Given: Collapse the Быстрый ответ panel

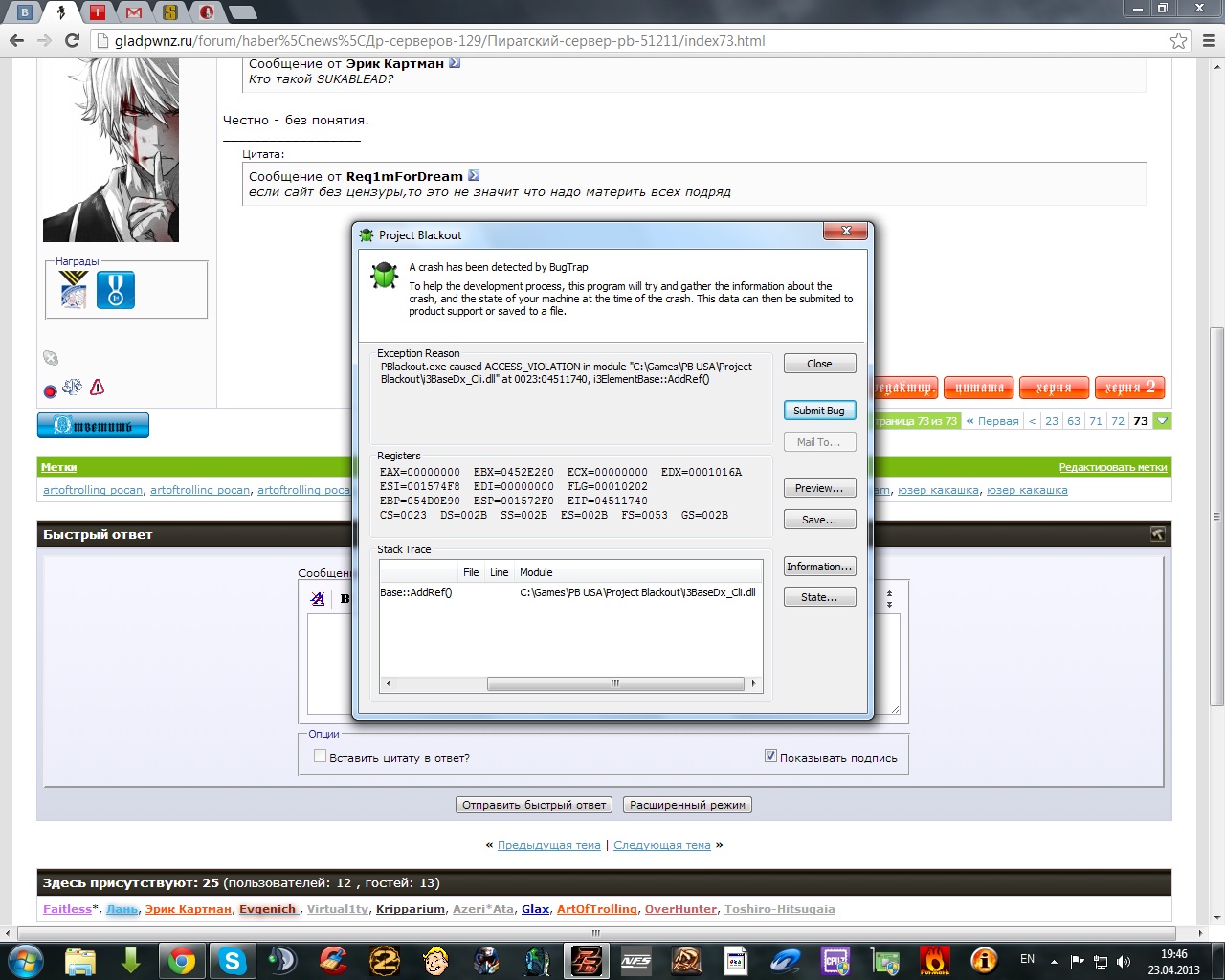Looking at the screenshot, I should (1157, 534).
